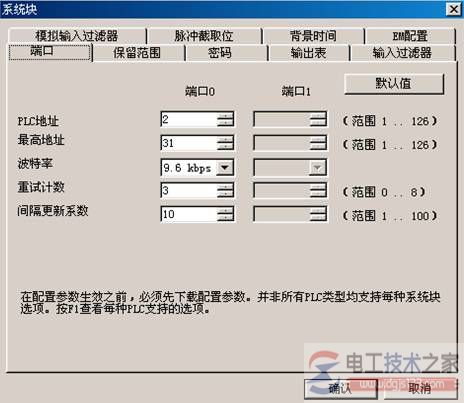Click the 系统块 title bar text
The image size is (464, 403).
coord(19,9)
